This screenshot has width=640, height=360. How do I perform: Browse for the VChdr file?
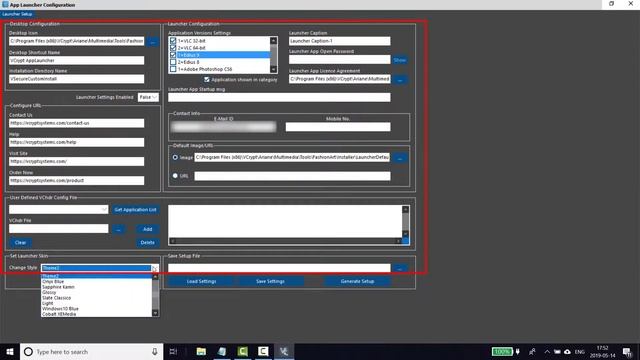click(118, 229)
